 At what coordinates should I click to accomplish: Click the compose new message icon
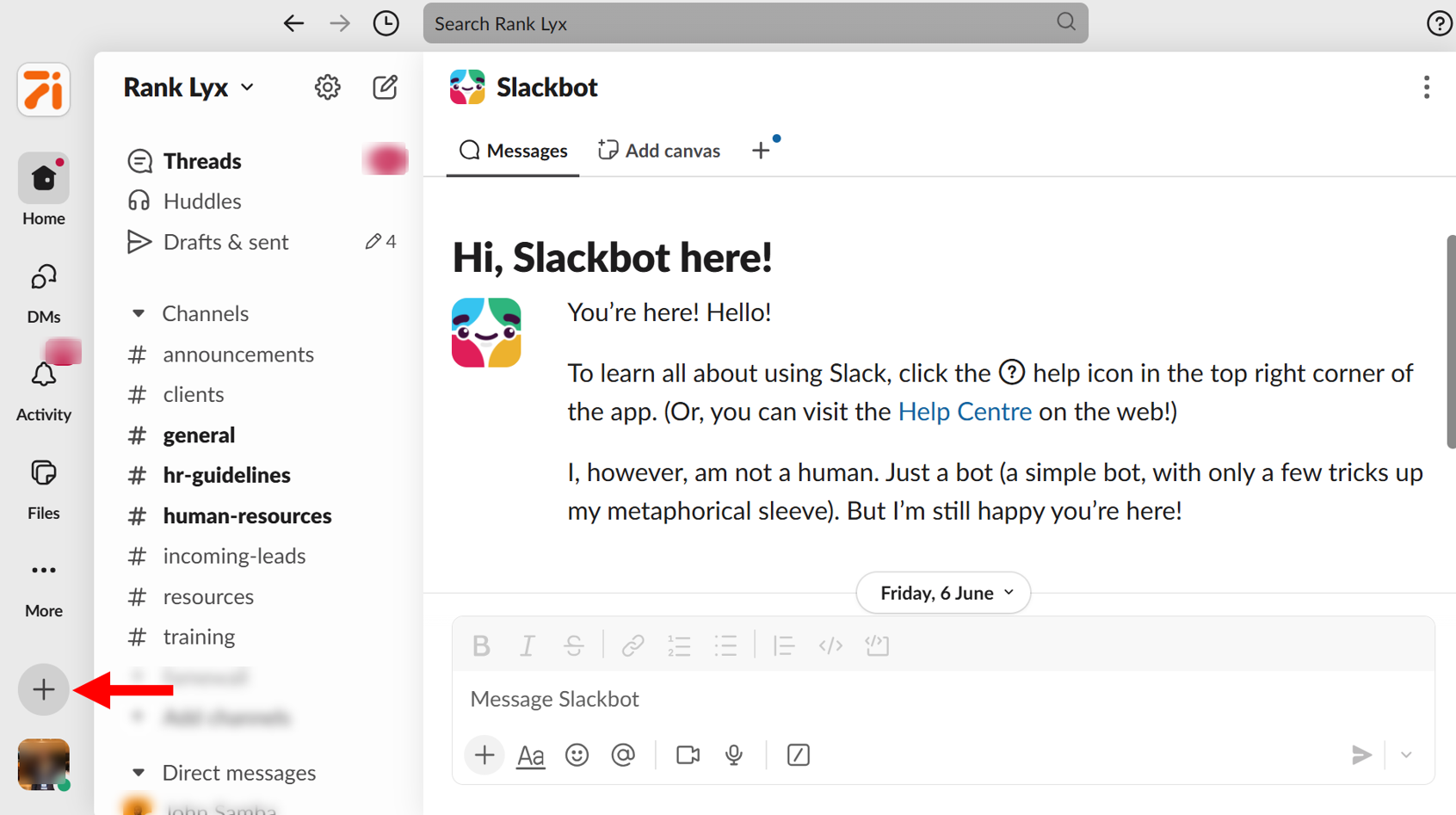[x=386, y=87]
